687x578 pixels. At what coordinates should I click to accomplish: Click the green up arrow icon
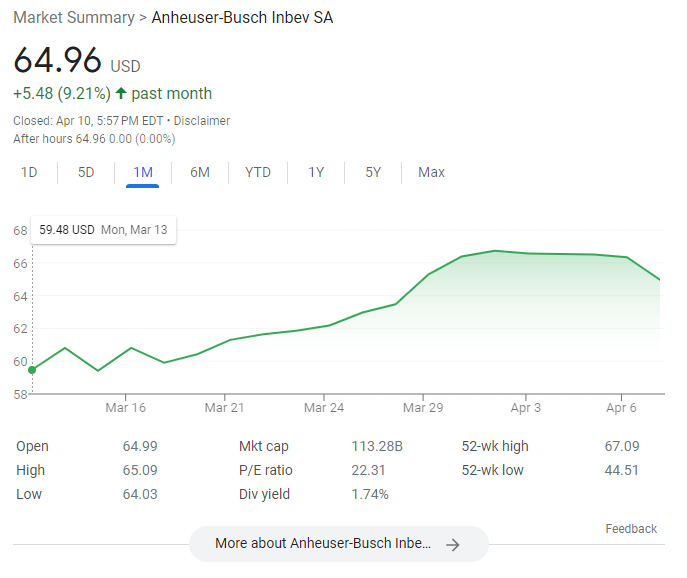coord(121,93)
